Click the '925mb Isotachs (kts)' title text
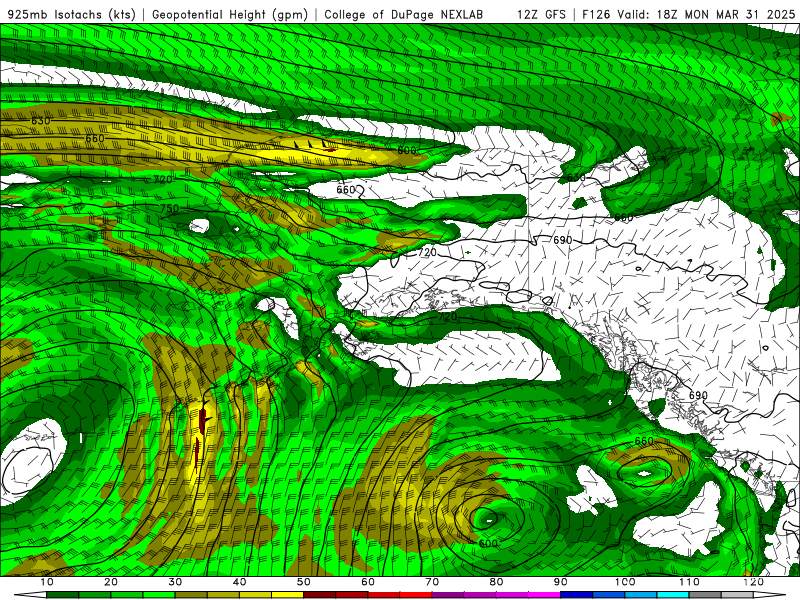Viewport: 800px width, 600px height. point(72,15)
